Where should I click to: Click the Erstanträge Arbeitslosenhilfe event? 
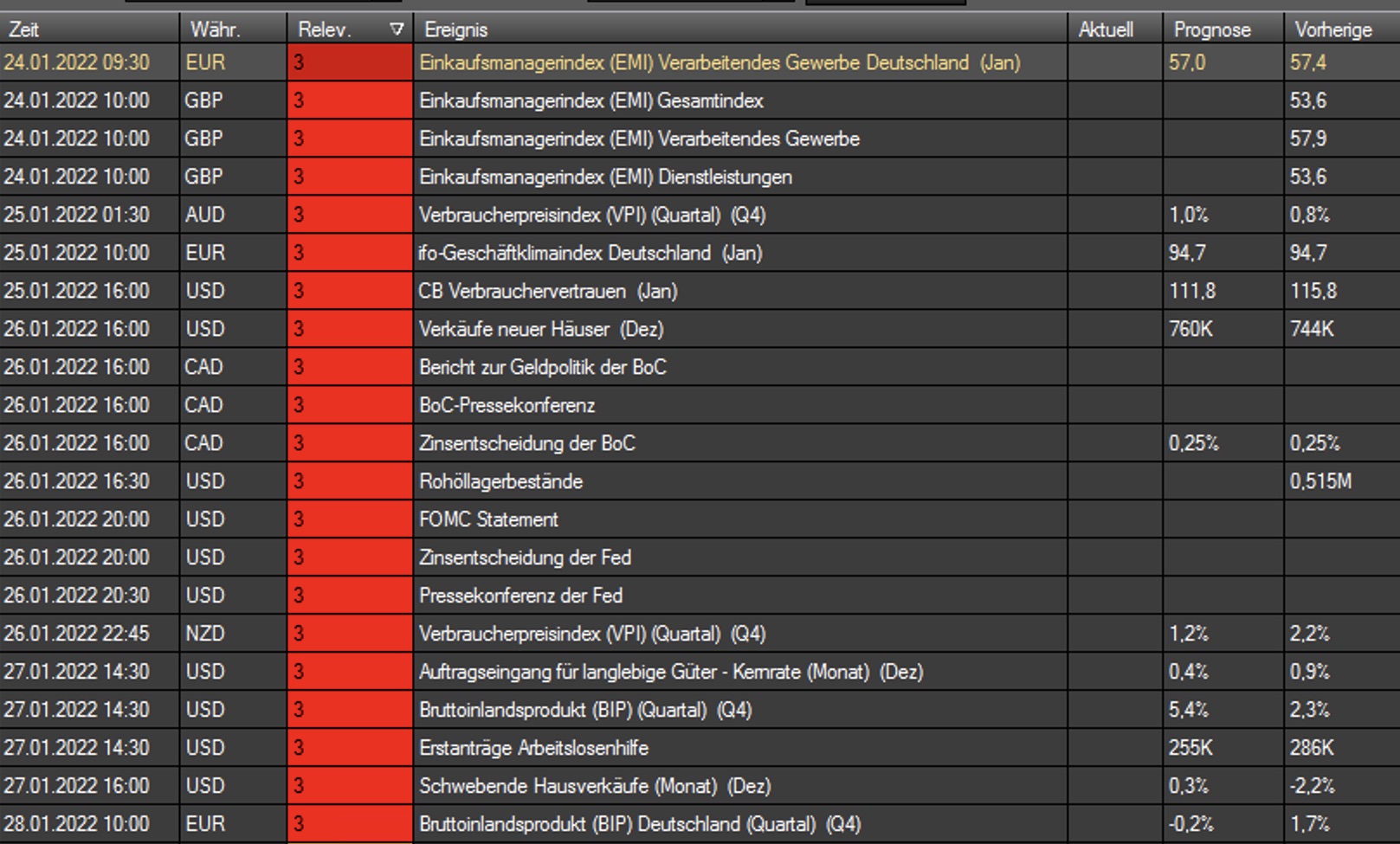534,748
